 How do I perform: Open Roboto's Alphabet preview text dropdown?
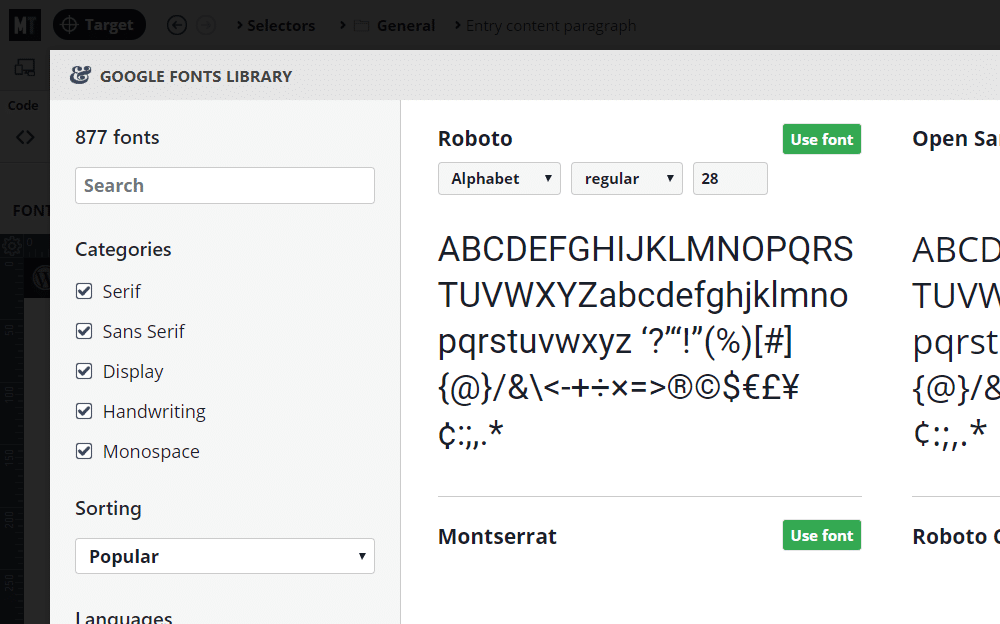[499, 179]
